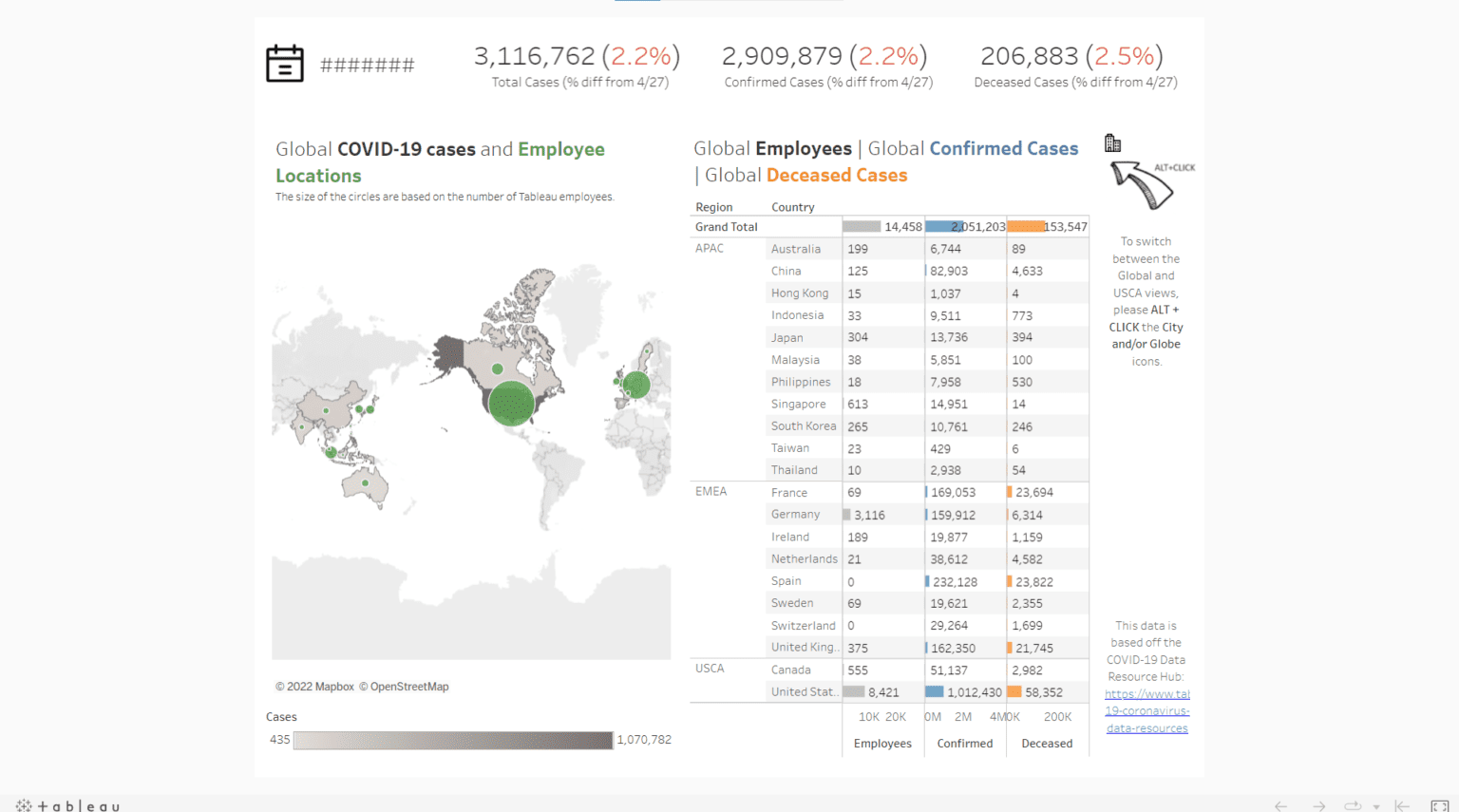The width and height of the screenshot is (1459, 812).
Task: Click the calendar icon beside the date display
Action: pyautogui.click(x=284, y=63)
